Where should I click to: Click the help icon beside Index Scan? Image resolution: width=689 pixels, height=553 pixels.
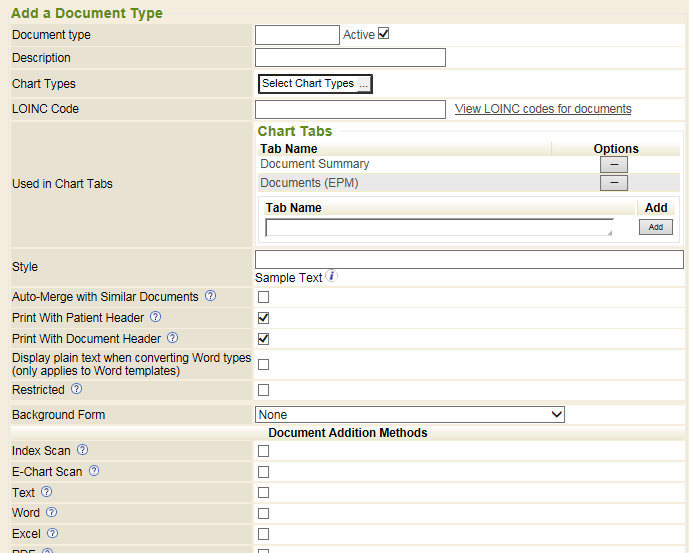(x=83, y=450)
